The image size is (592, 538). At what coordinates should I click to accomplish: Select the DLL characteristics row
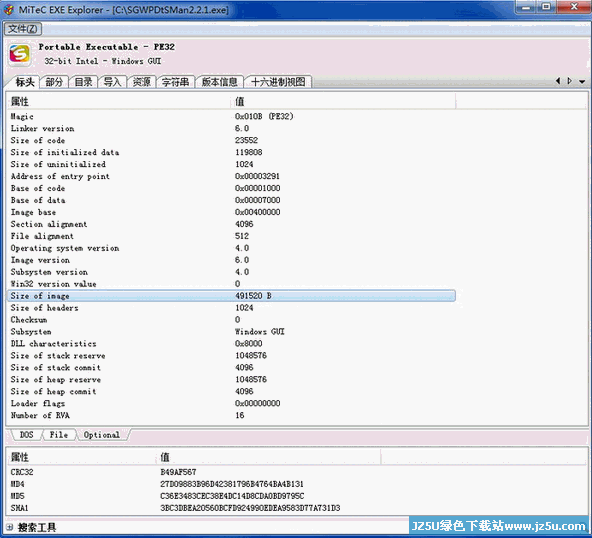tap(231, 344)
